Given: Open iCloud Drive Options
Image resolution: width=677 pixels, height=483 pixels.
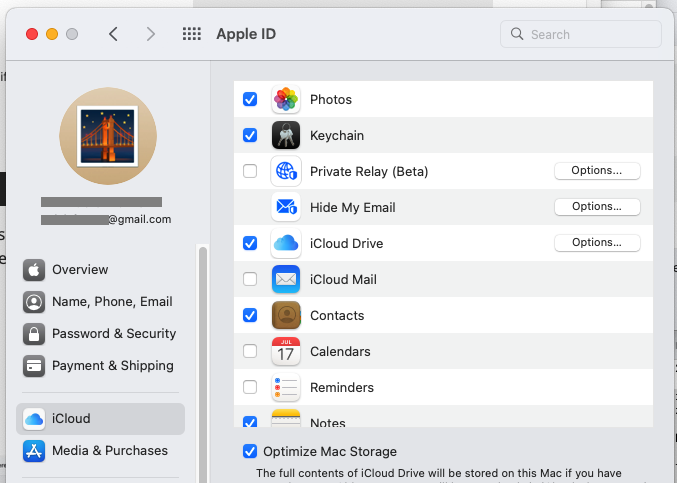Looking at the screenshot, I should (x=597, y=243).
